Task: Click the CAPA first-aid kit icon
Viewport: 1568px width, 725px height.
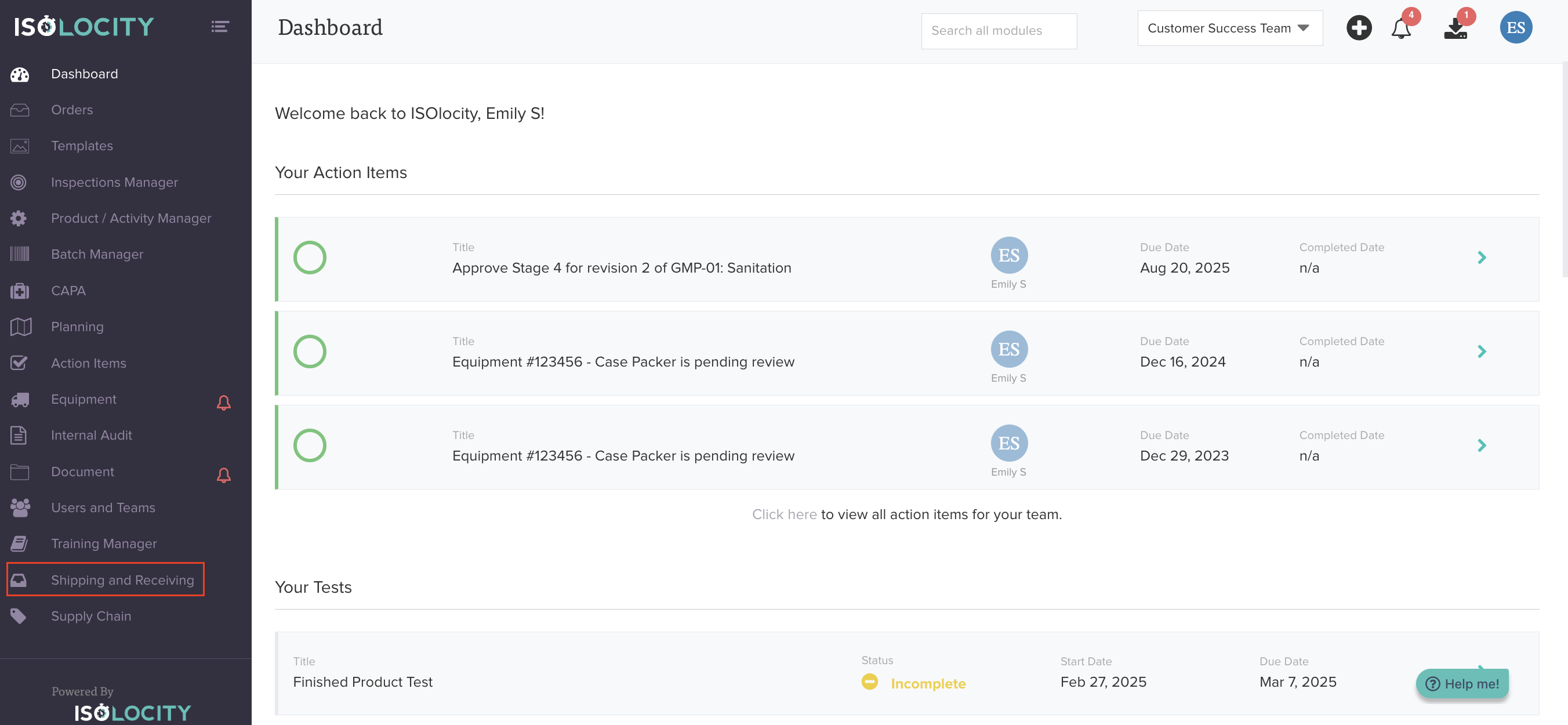Action: tap(20, 291)
